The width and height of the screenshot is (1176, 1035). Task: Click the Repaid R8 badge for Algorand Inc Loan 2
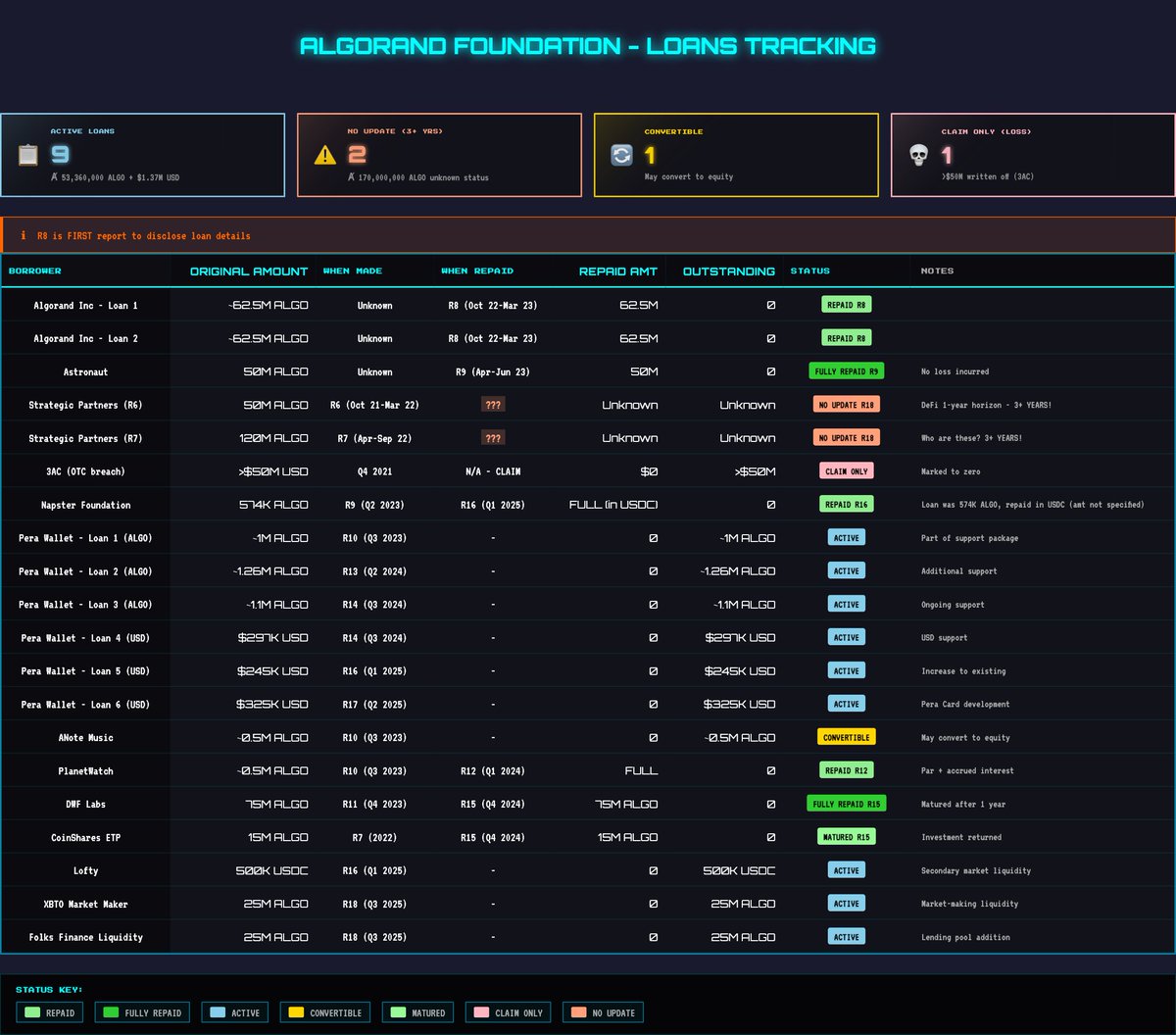[847, 338]
